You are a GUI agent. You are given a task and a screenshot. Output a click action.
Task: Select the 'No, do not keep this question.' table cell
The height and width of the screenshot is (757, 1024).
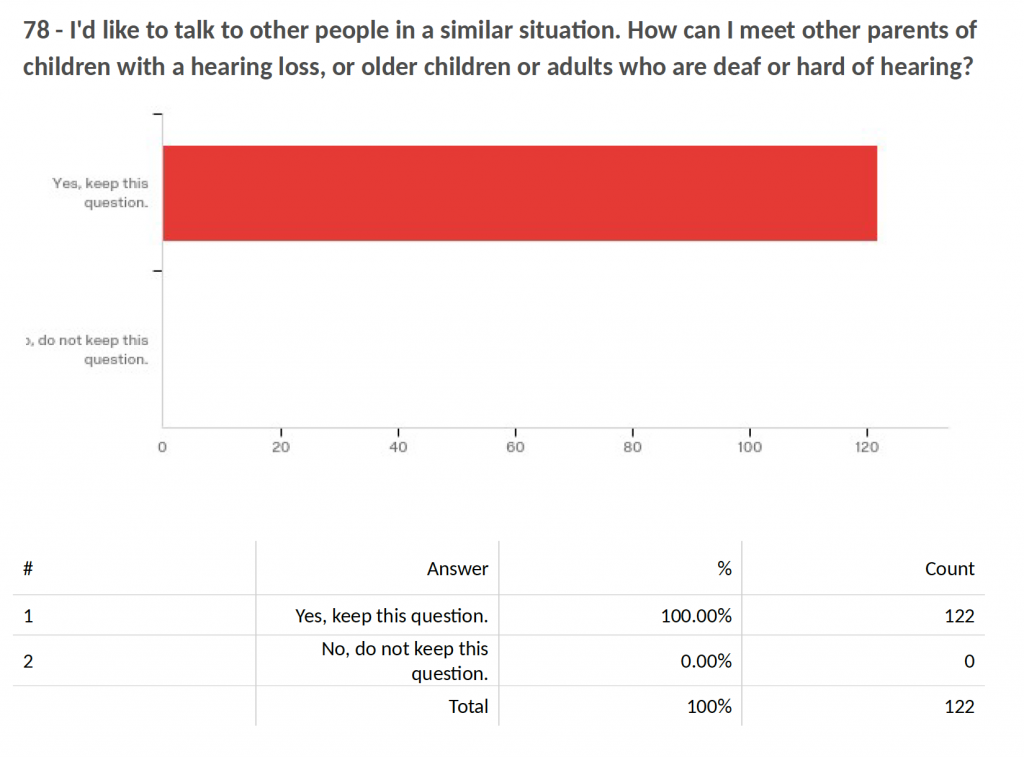click(405, 661)
